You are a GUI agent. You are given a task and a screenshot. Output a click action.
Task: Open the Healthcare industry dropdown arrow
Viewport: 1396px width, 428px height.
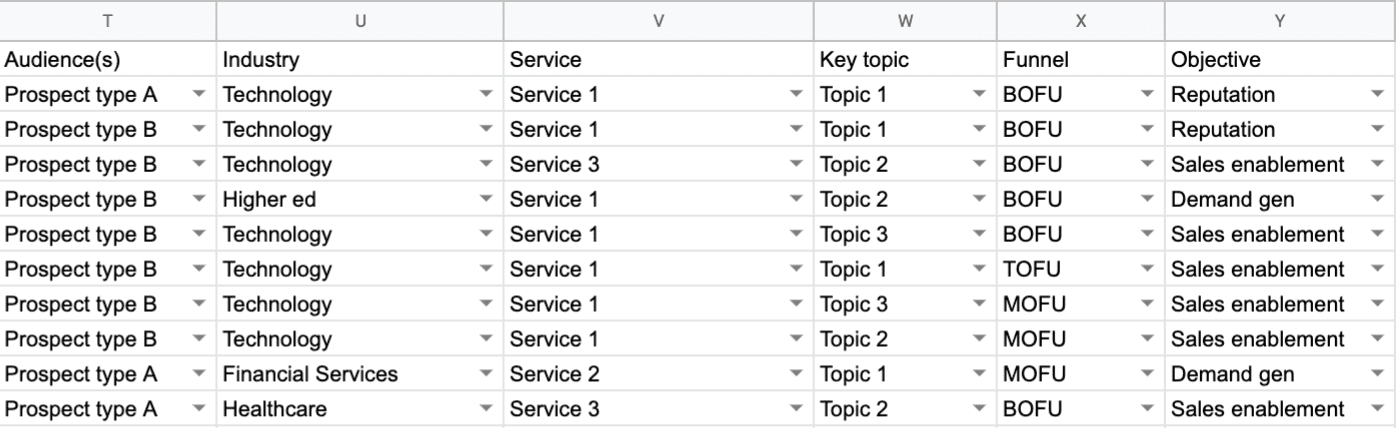tap(487, 409)
